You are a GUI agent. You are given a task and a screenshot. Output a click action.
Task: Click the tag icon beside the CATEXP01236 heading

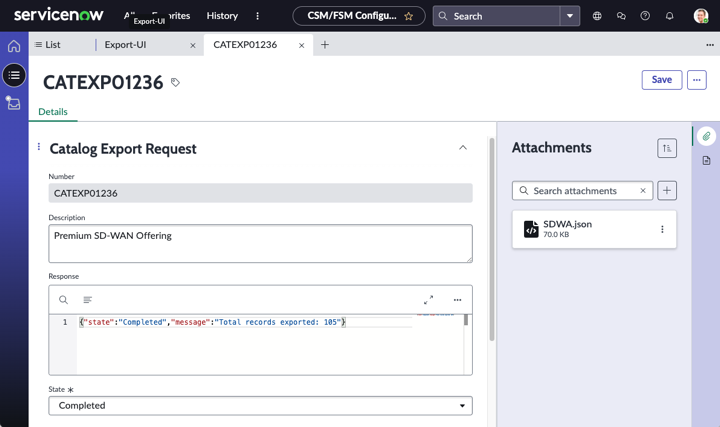pyautogui.click(x=175, y=82)
